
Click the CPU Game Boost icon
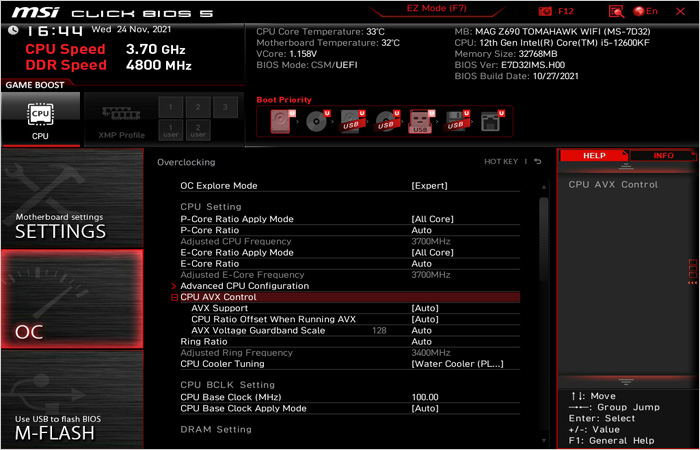coord(40,118)
